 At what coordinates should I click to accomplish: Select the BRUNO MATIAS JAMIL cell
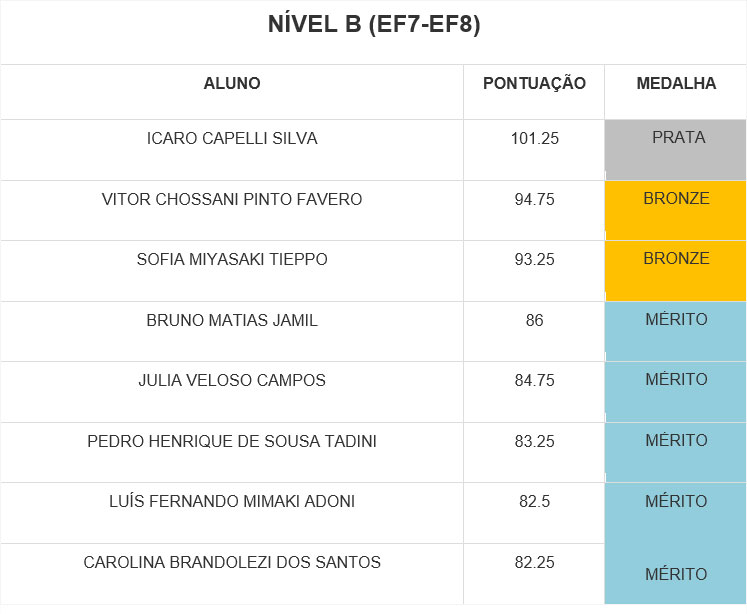(x=232, y=321)
